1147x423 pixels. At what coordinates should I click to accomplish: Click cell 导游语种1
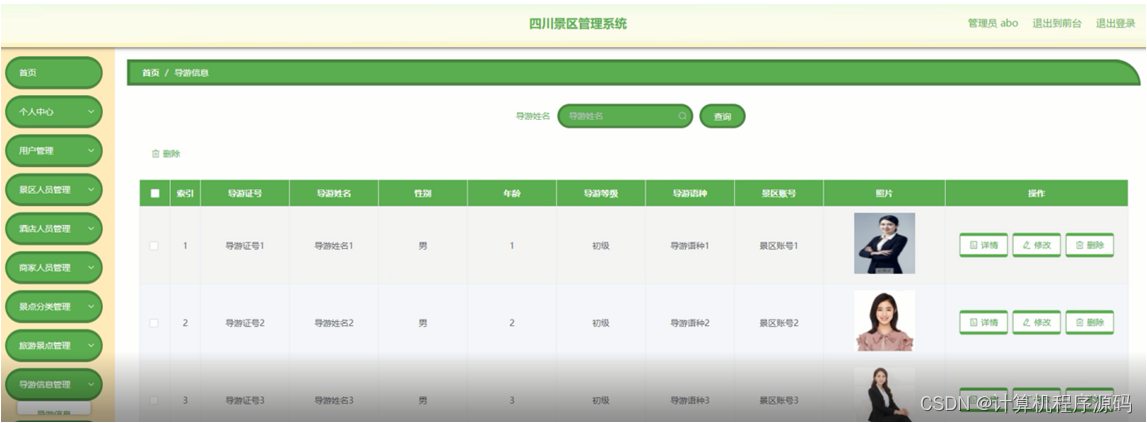pos(690,246)
